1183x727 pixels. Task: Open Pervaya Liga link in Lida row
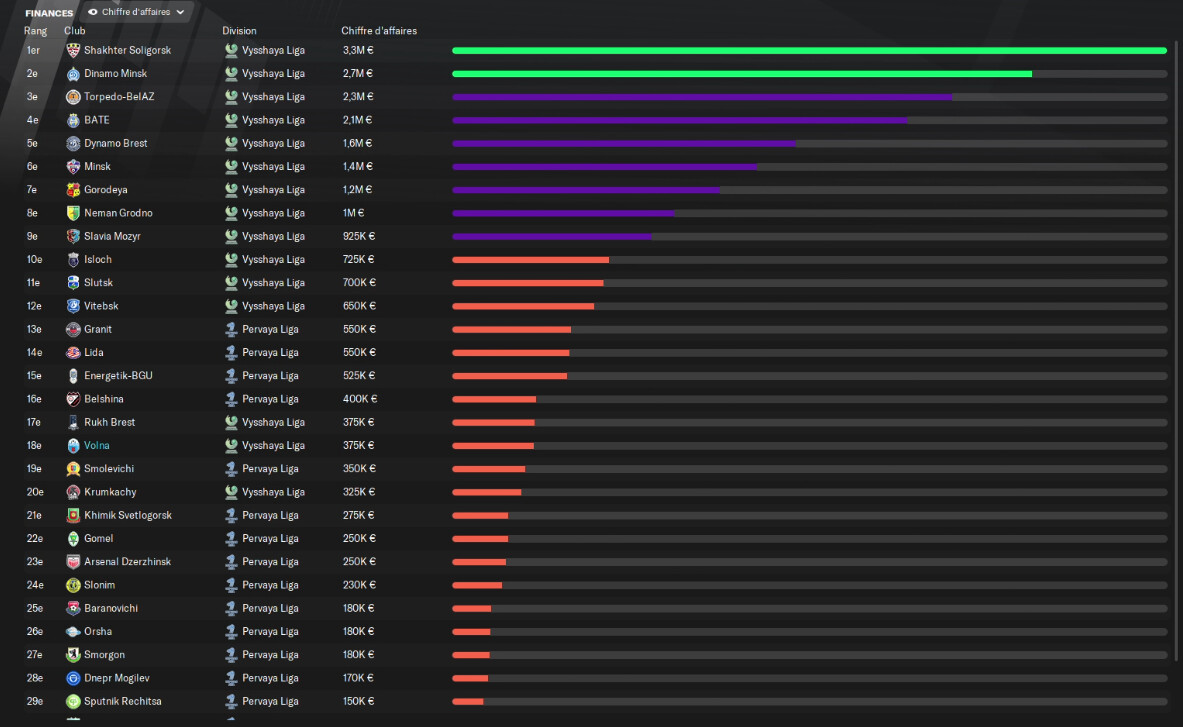(x=270, y=353)
